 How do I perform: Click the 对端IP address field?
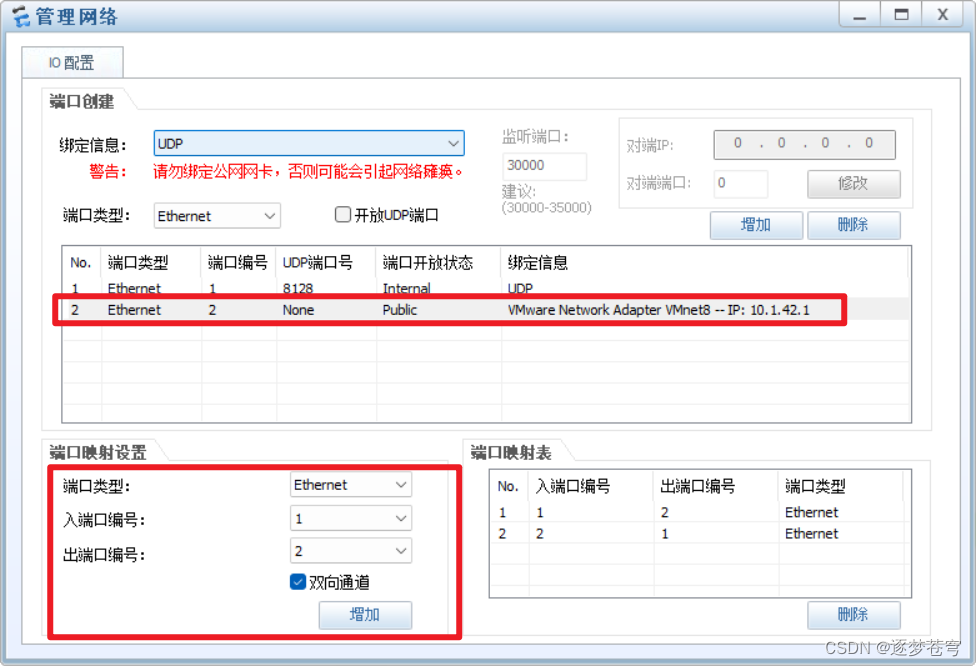click(804, 144)
